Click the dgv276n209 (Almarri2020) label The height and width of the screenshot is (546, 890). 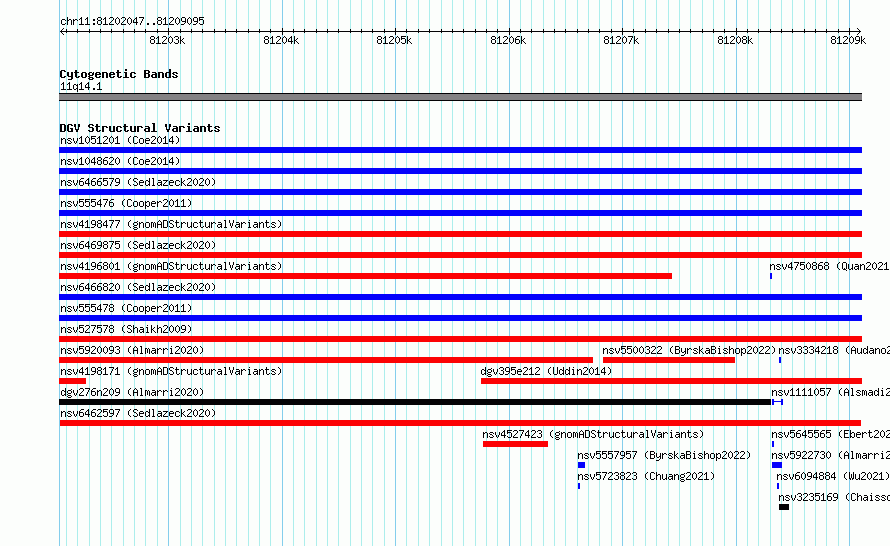(132, 392)
